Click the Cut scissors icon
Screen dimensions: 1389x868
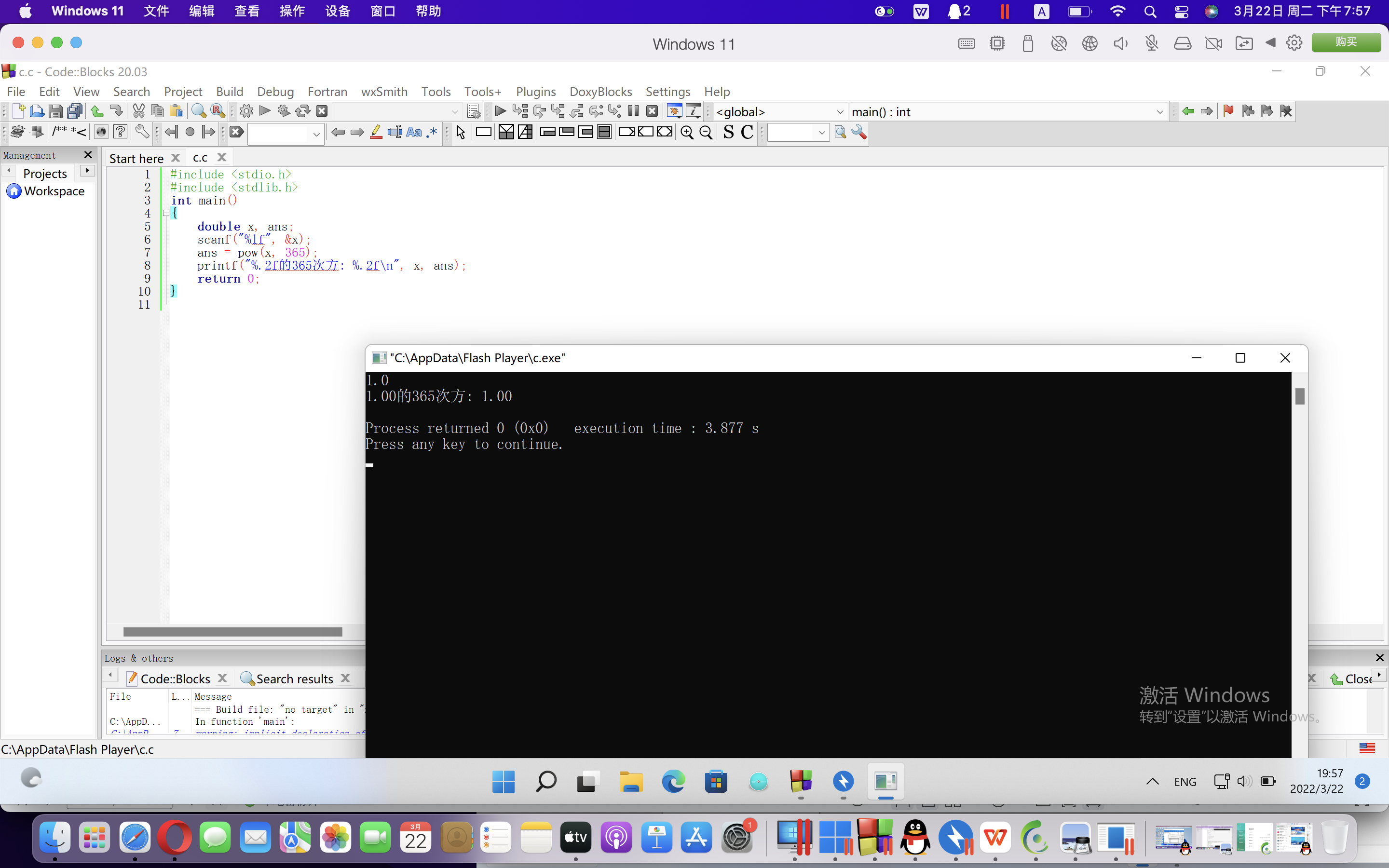coord(138,111)
